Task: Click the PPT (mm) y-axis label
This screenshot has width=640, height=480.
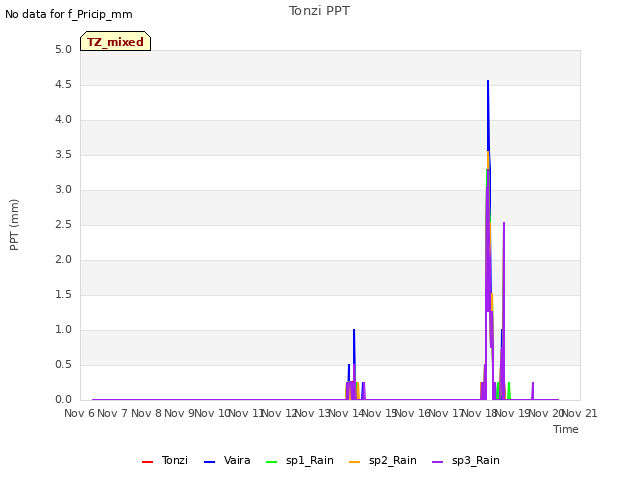Action: pyautogui.click(x=14, y=225)
